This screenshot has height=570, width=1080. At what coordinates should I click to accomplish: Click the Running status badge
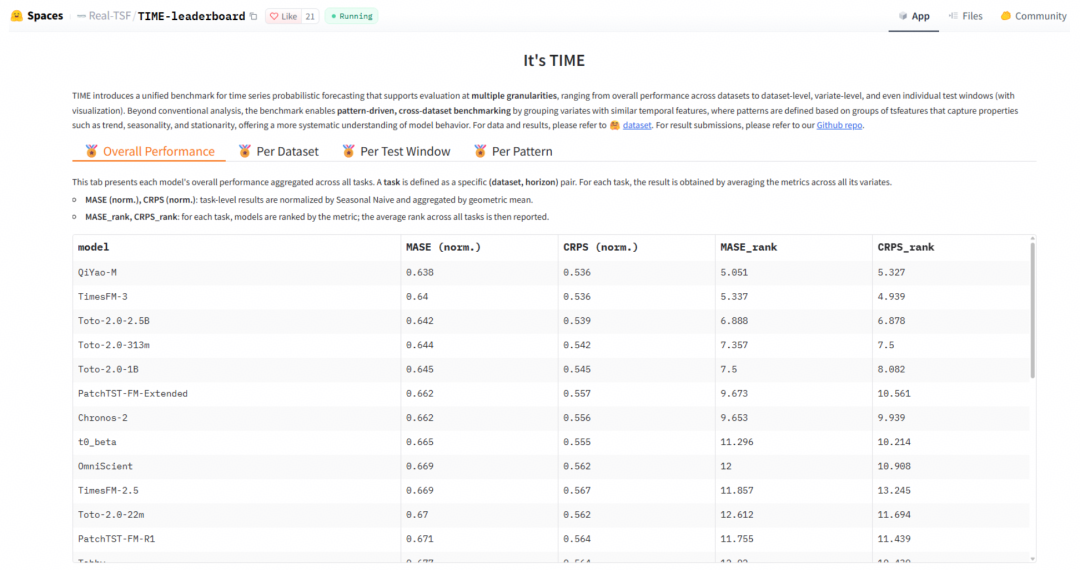click(351, 17)
